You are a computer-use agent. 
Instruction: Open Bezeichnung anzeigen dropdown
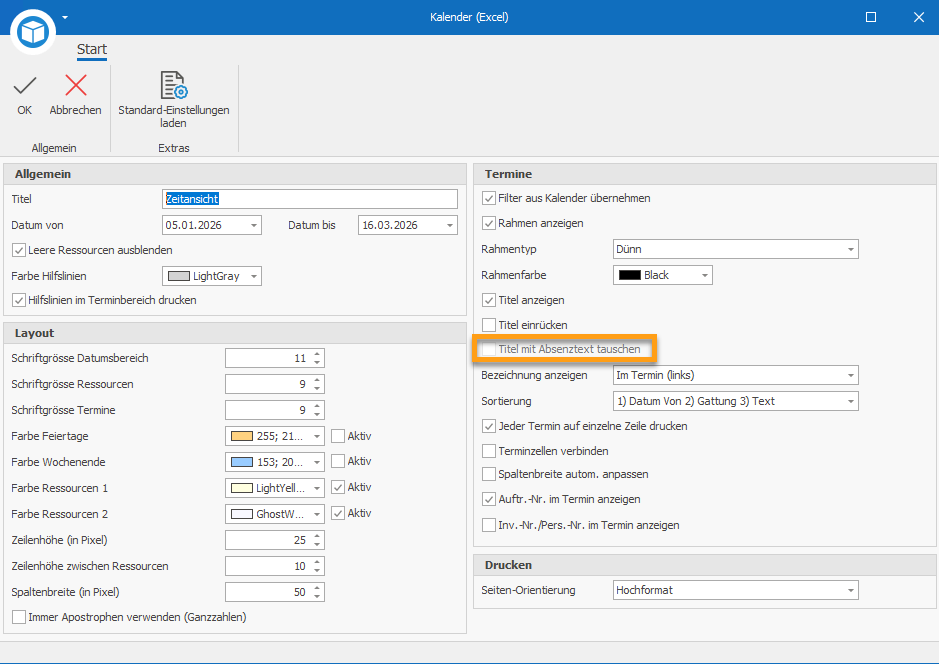point(849,375)
